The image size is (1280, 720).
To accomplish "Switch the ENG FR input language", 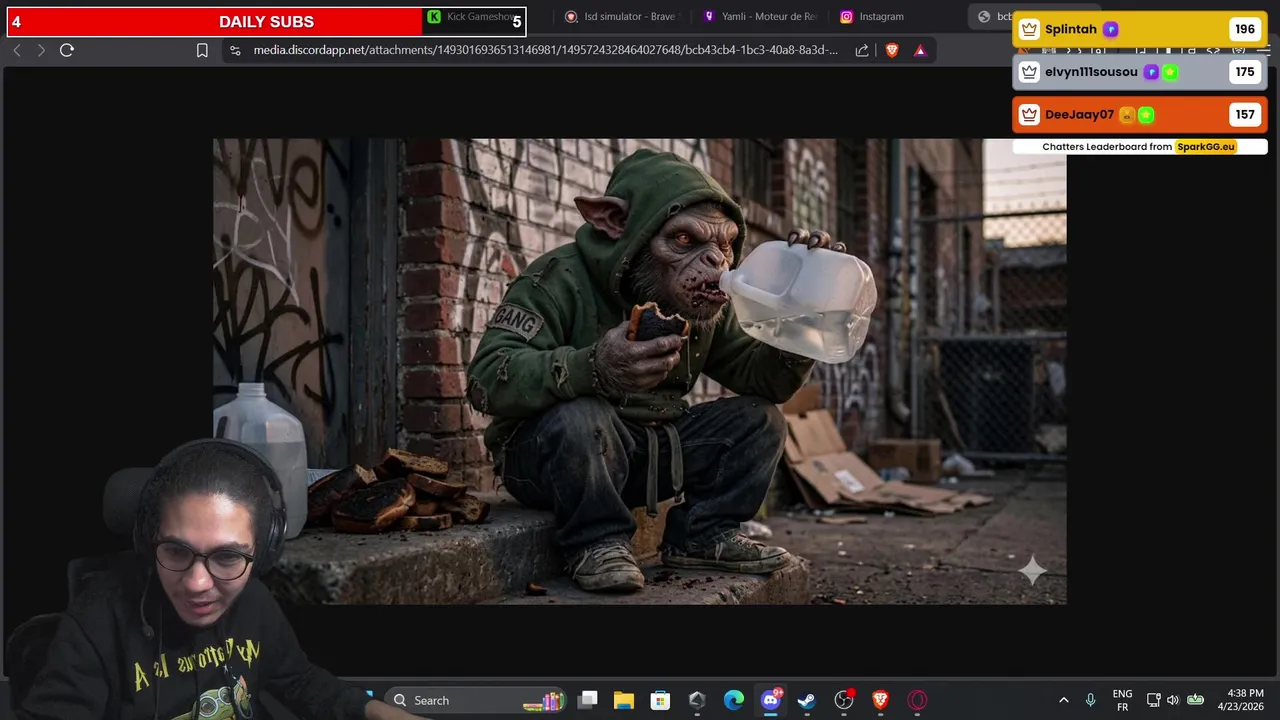I will (x=1122, y=700).
